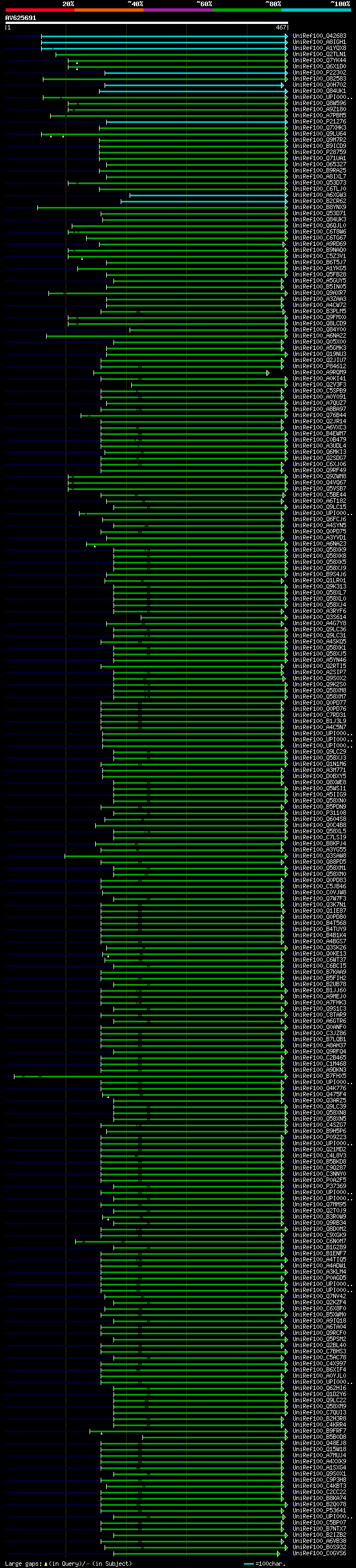Click the UniRef100_A9RD69 label

pyautogui.click(x=319, y=244)
